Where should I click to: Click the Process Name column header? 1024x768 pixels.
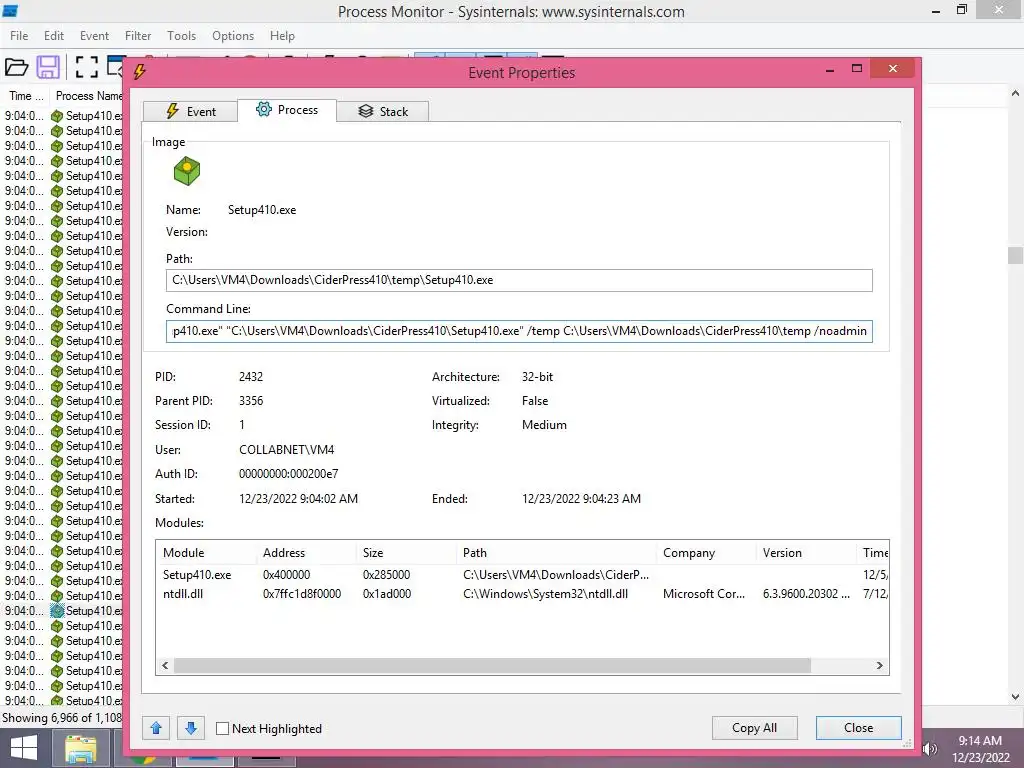(88, 96)
